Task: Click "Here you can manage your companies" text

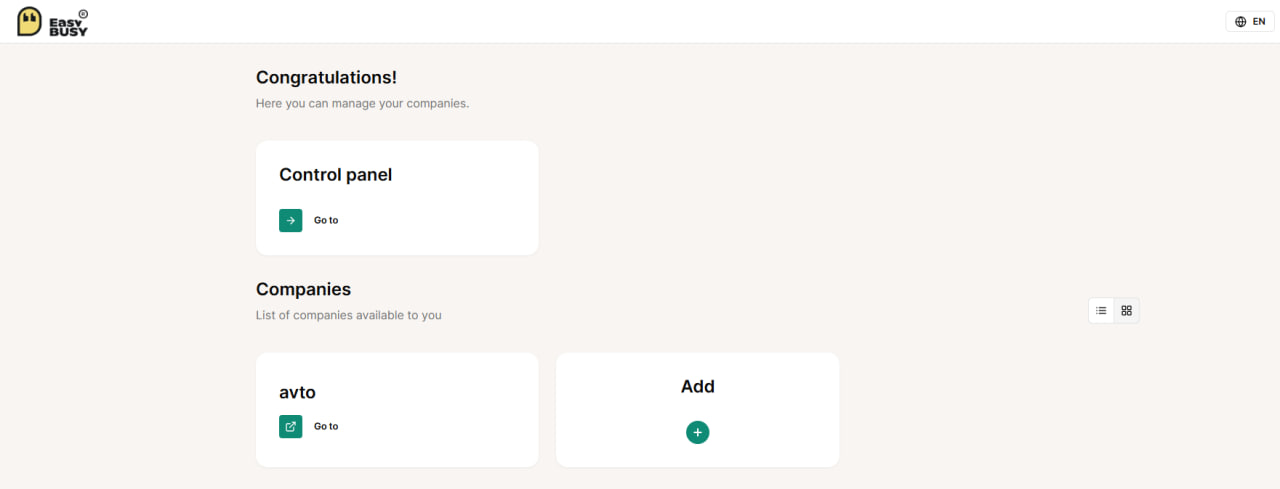Action: click(x=362, y=103)
